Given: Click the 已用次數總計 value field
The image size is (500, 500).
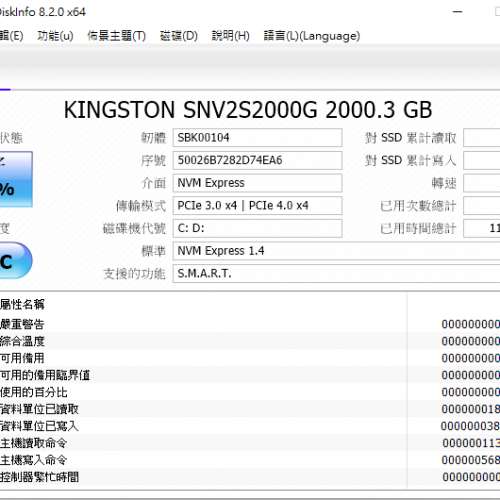Looking at the screenshot, I should [x=482, y=205].
